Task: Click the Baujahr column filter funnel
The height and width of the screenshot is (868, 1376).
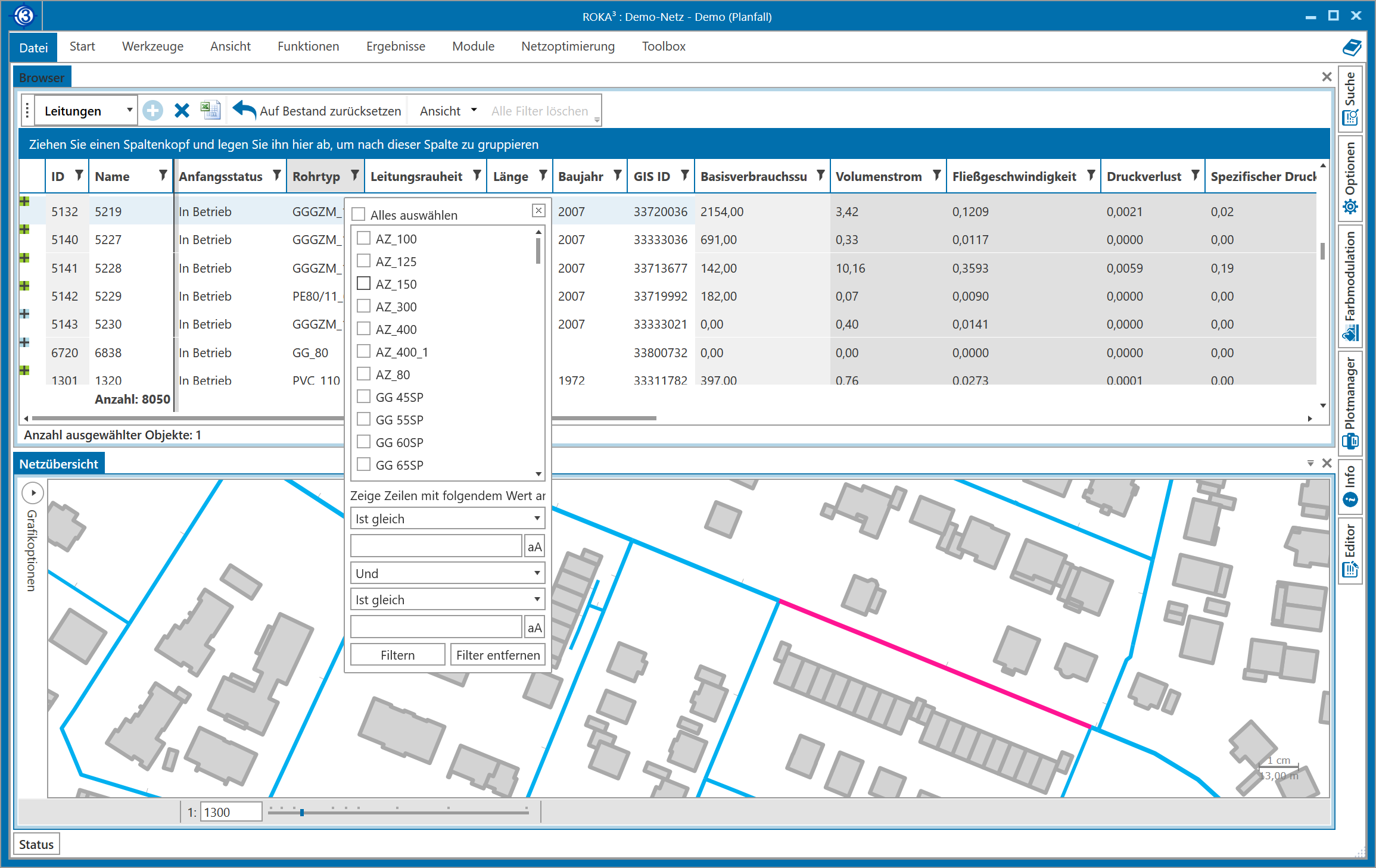Action: point(618,176)
